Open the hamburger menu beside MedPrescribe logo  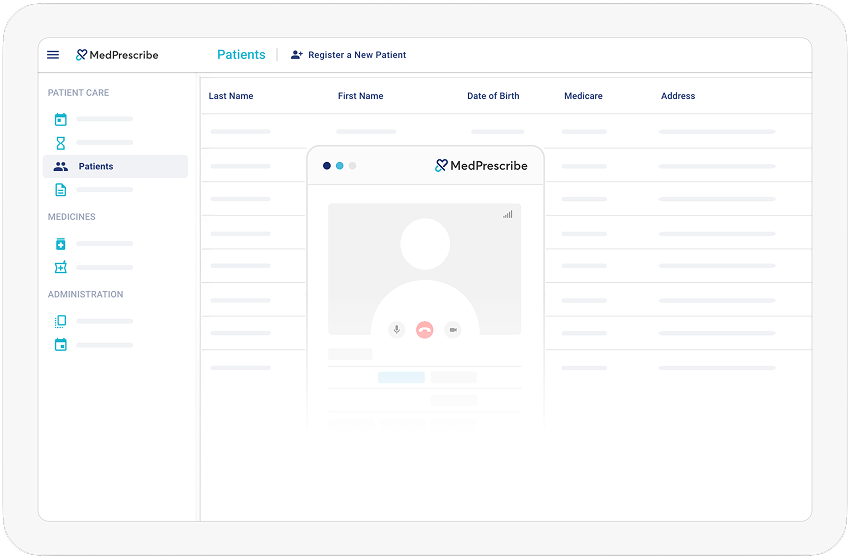(53, 55)
